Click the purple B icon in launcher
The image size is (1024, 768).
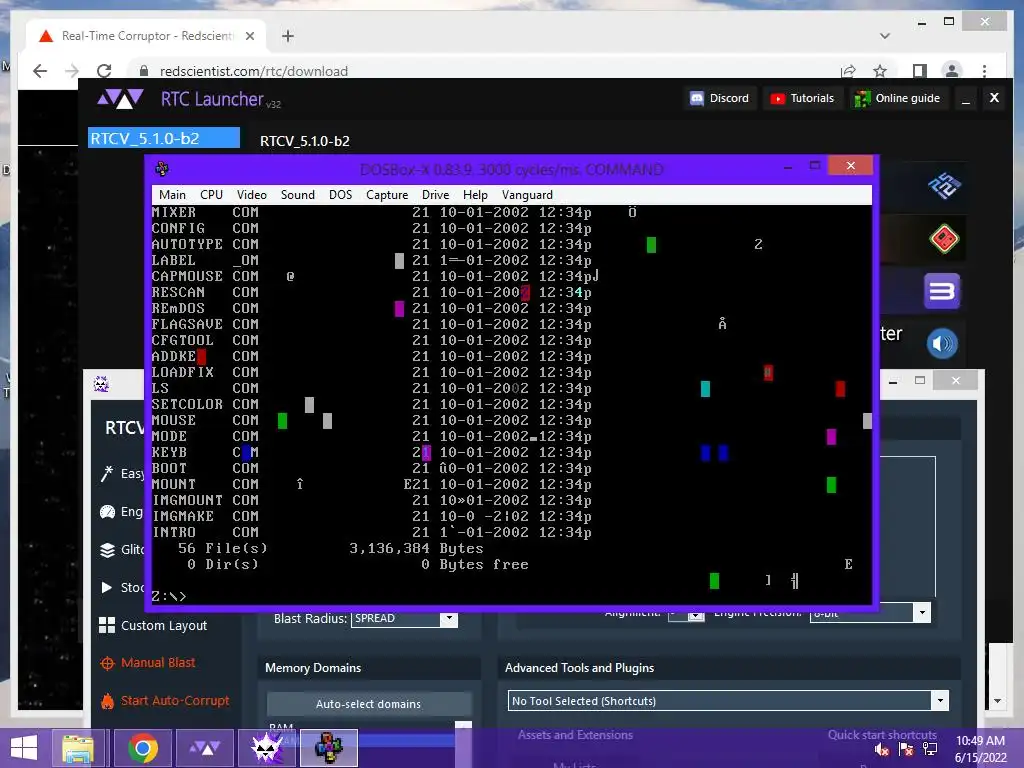pos(942,291)
